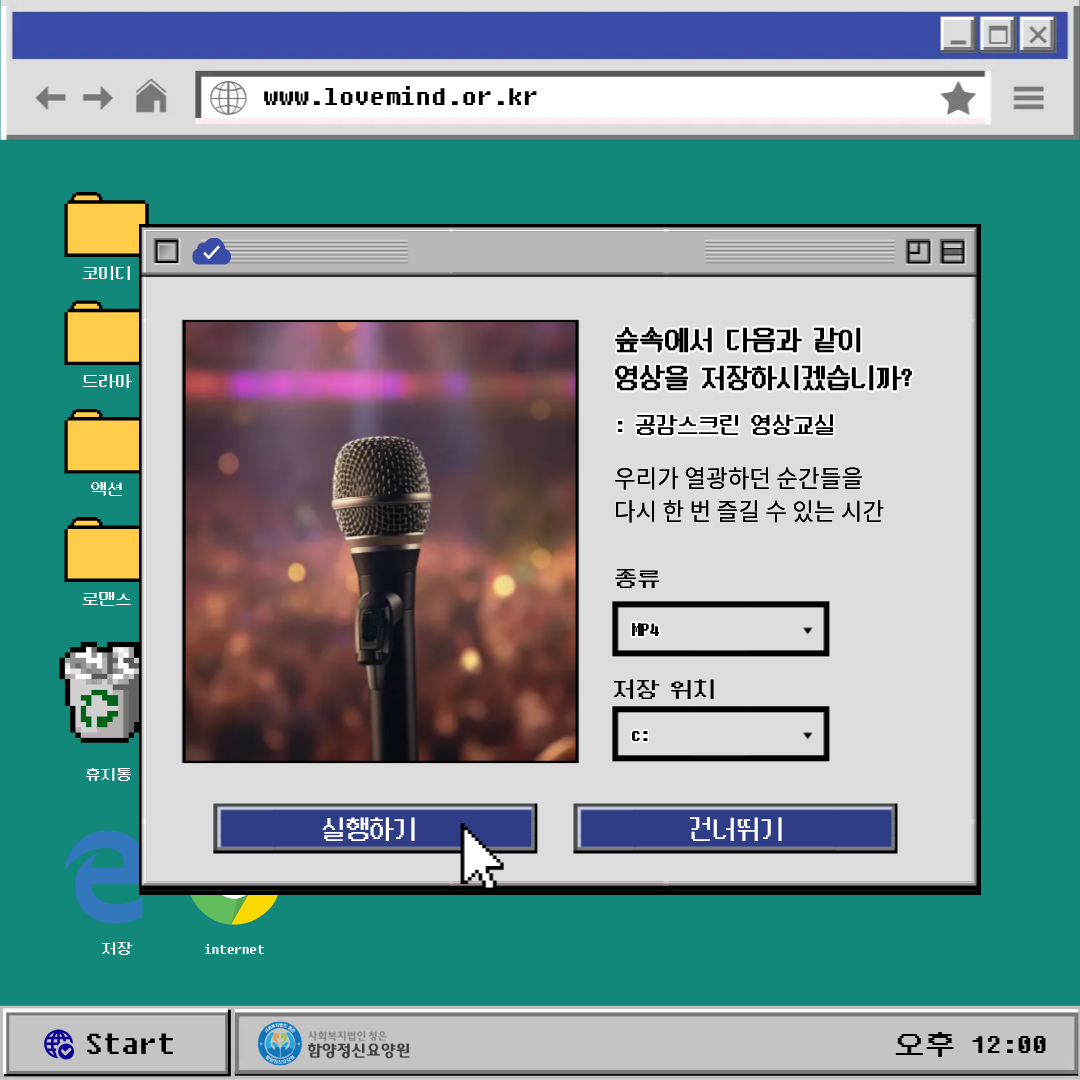
Task: Click the browser forward arrow
Action: (x=98, y=97)
